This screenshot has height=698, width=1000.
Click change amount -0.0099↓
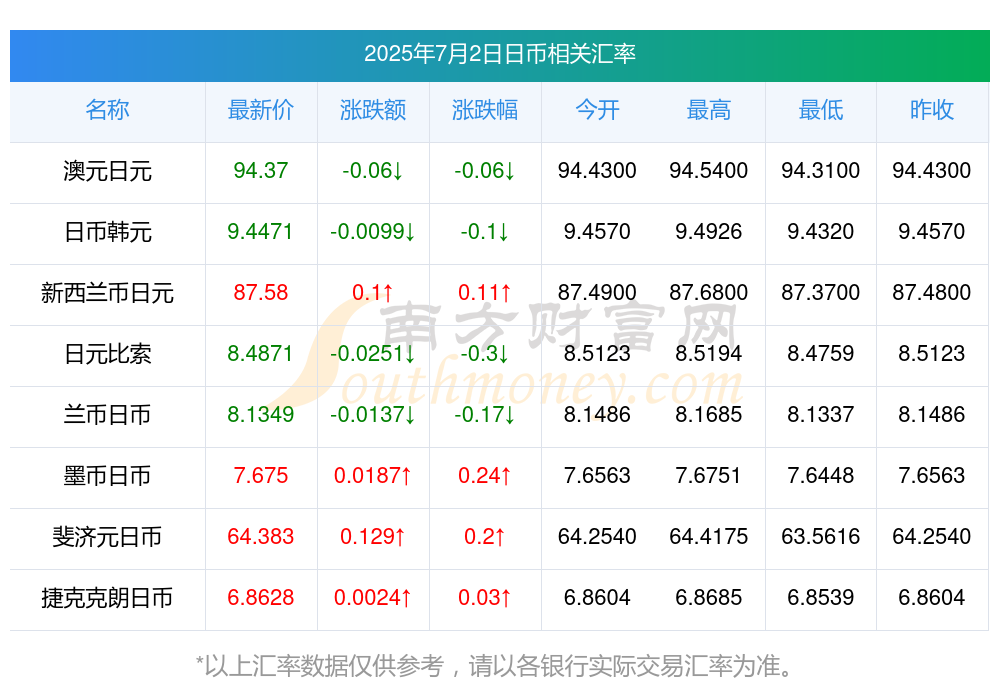coord(372,232)
